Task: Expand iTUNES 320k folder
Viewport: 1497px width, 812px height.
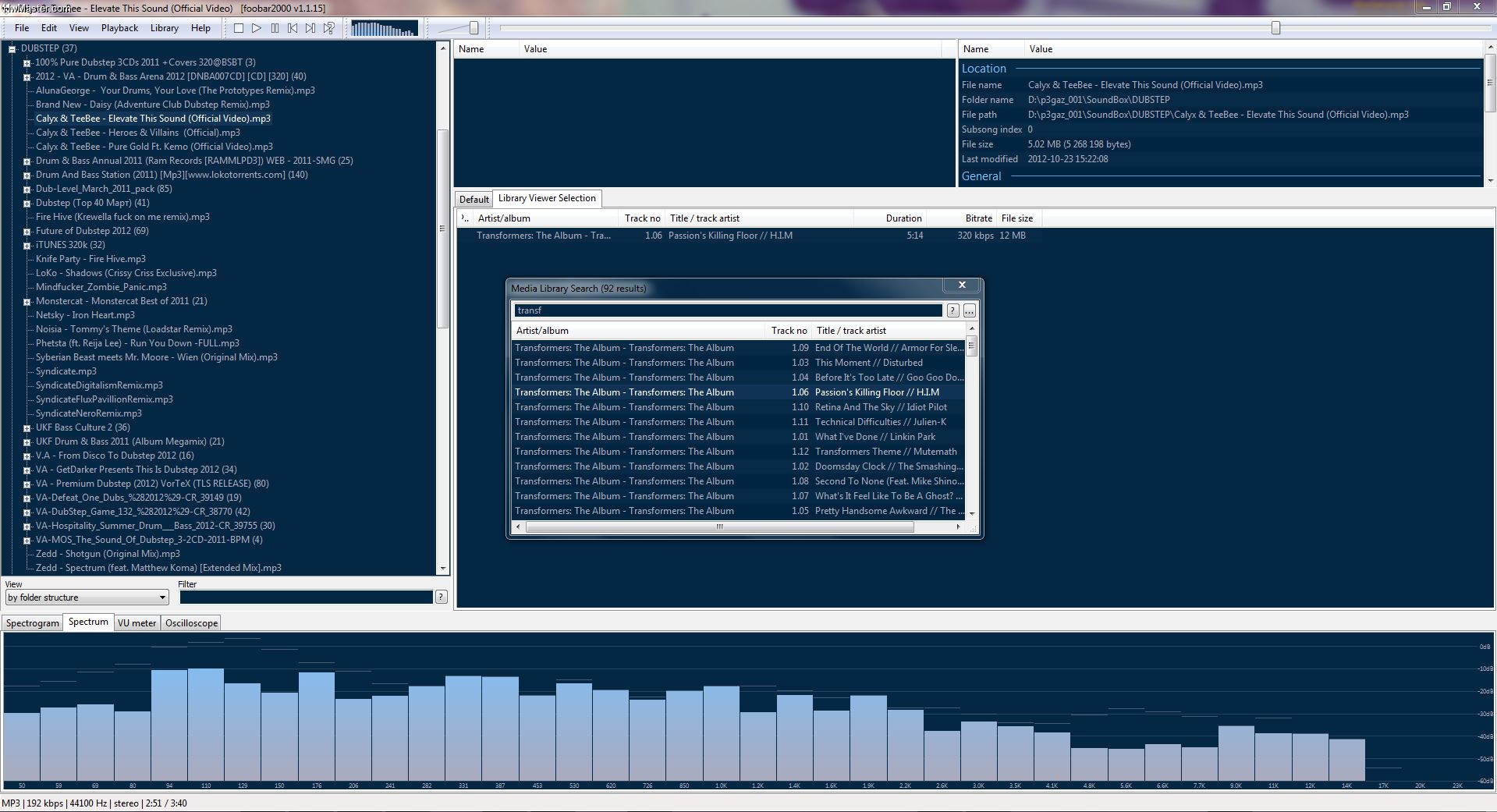Action: 27,245
